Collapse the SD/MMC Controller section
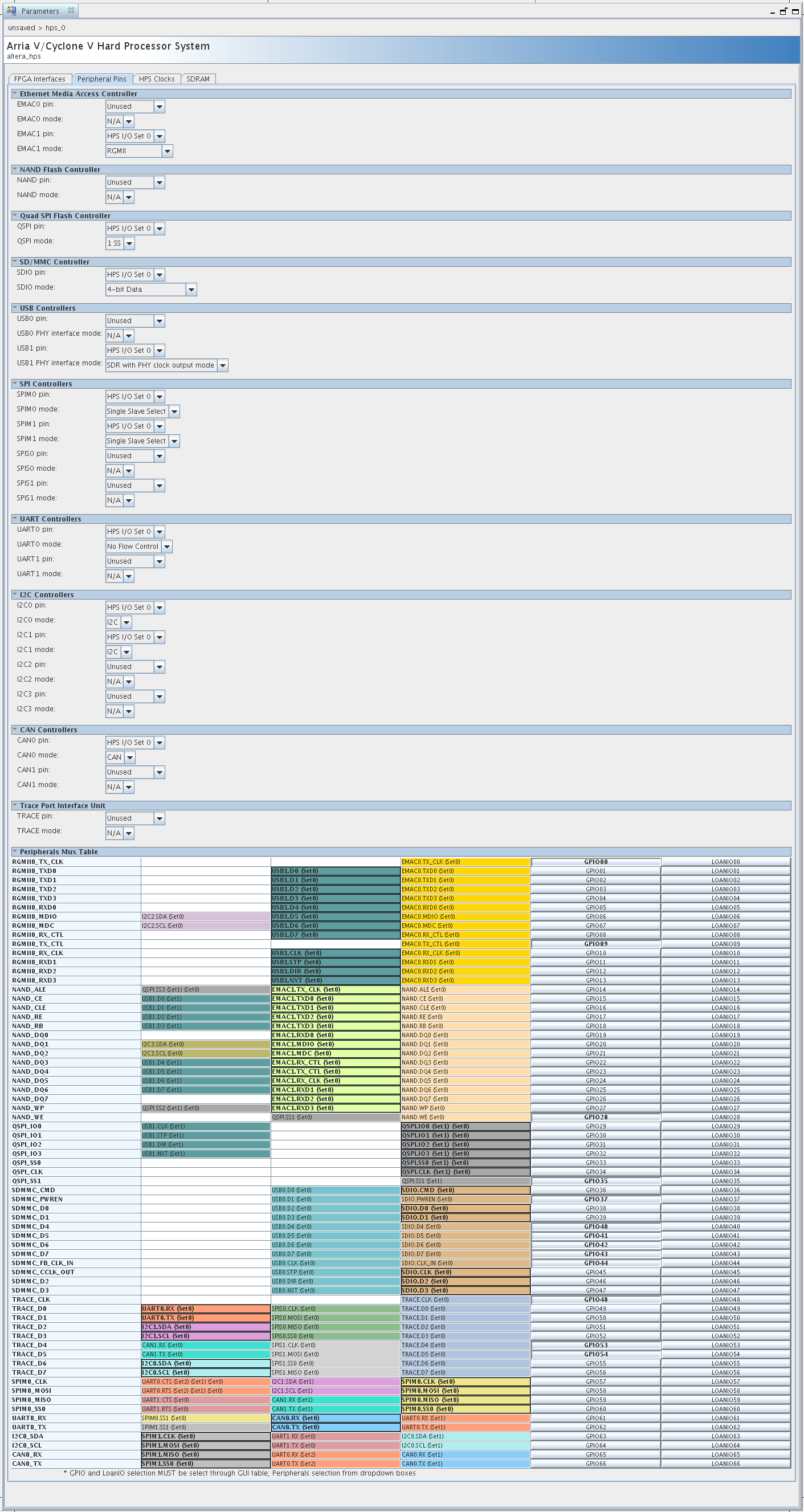This screenshot has height=1512, width=804. coord(15,262)
